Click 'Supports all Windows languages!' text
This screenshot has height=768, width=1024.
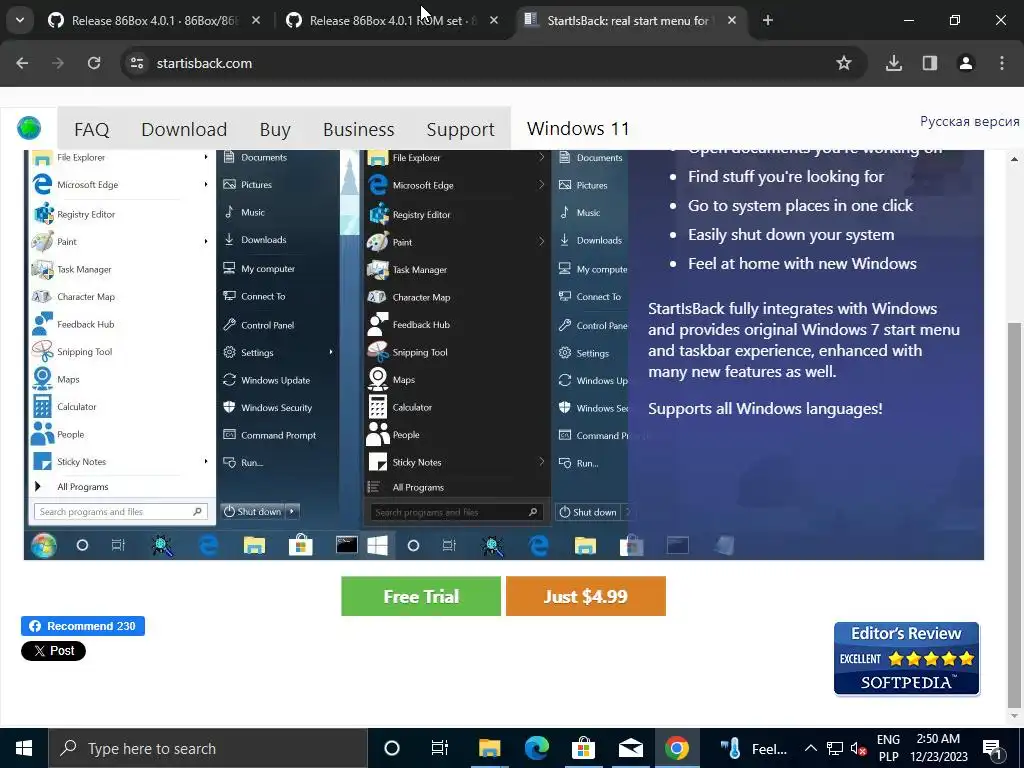[x=765, y=409]
